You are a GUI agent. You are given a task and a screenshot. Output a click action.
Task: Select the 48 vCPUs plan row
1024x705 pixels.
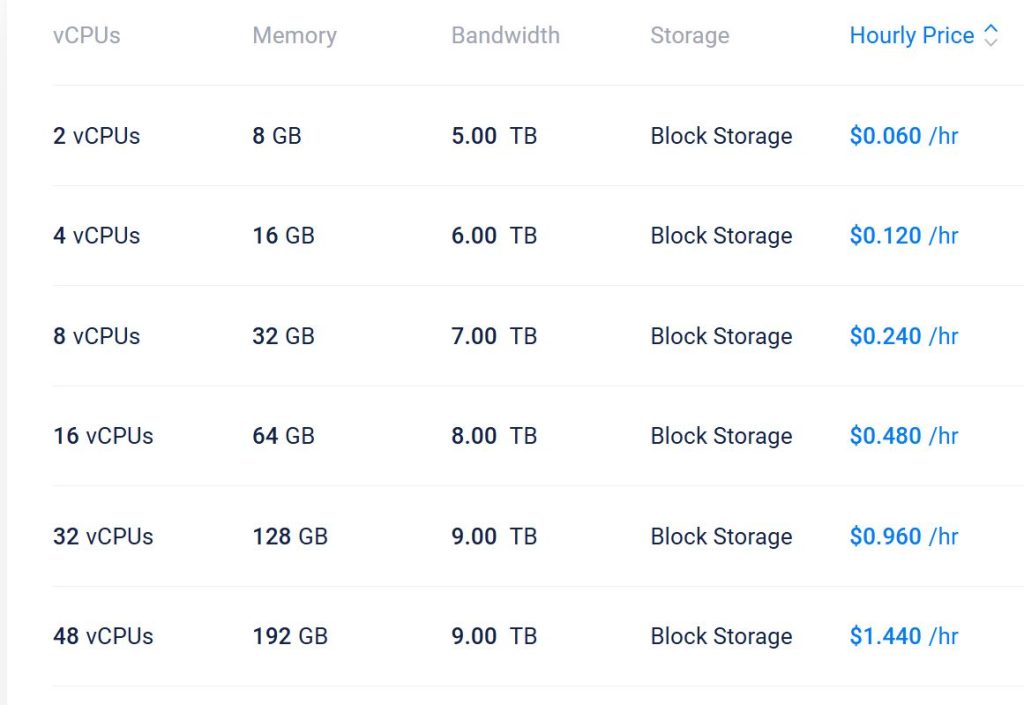click(103, 636)
